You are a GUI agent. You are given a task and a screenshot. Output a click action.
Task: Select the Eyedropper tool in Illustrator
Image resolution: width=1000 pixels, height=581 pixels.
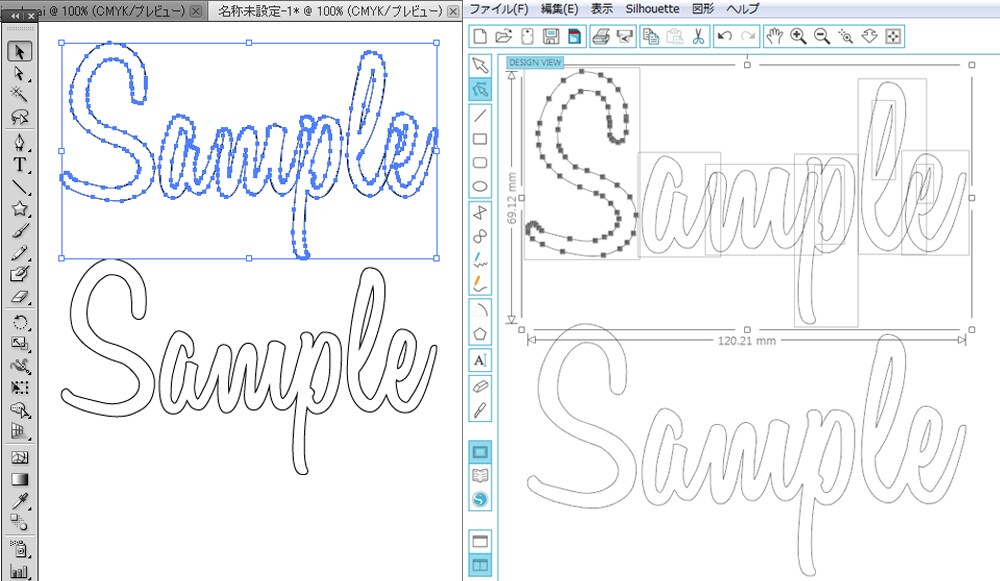20,500
